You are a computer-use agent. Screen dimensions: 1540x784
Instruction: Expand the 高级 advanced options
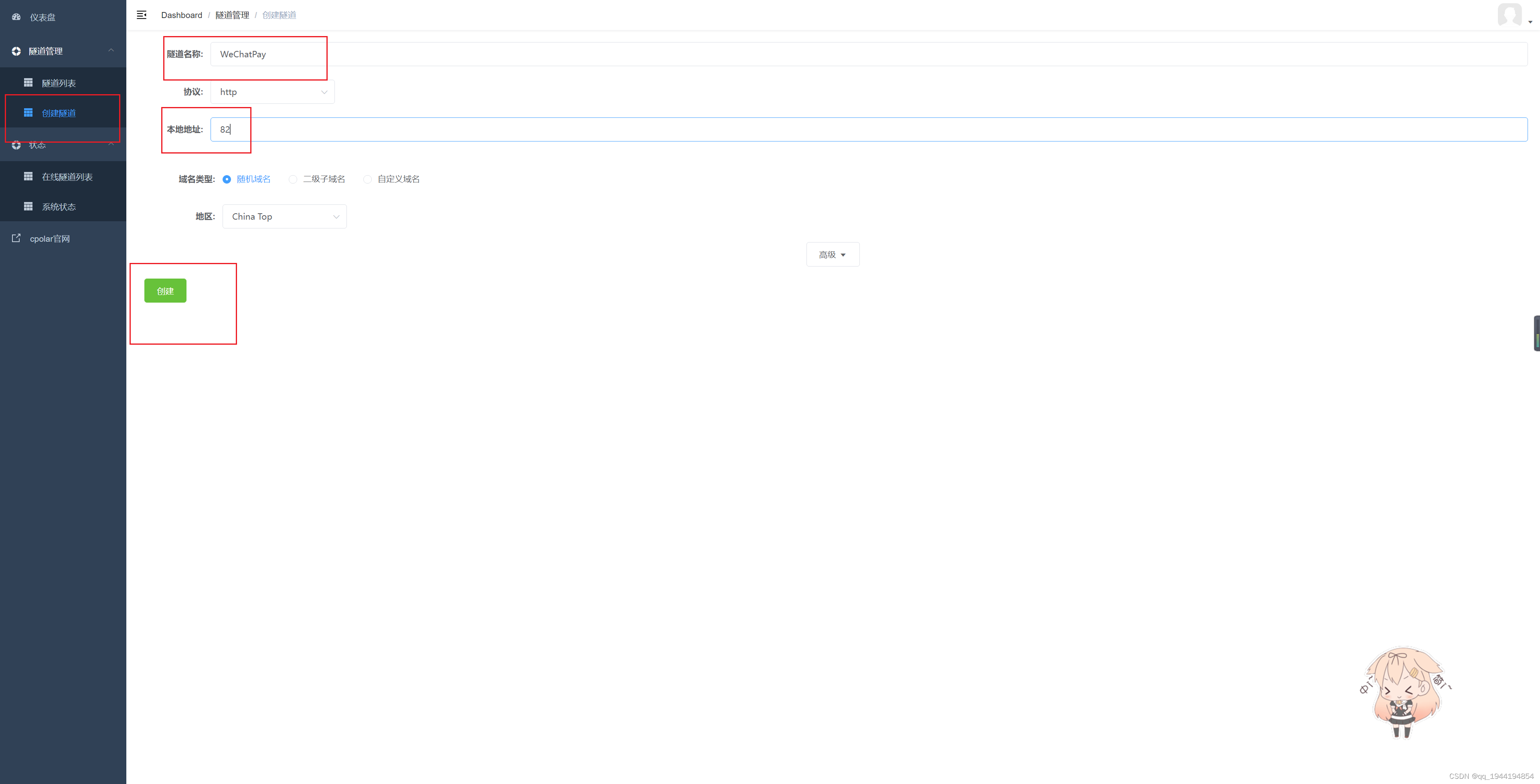(x=832, y=254)
